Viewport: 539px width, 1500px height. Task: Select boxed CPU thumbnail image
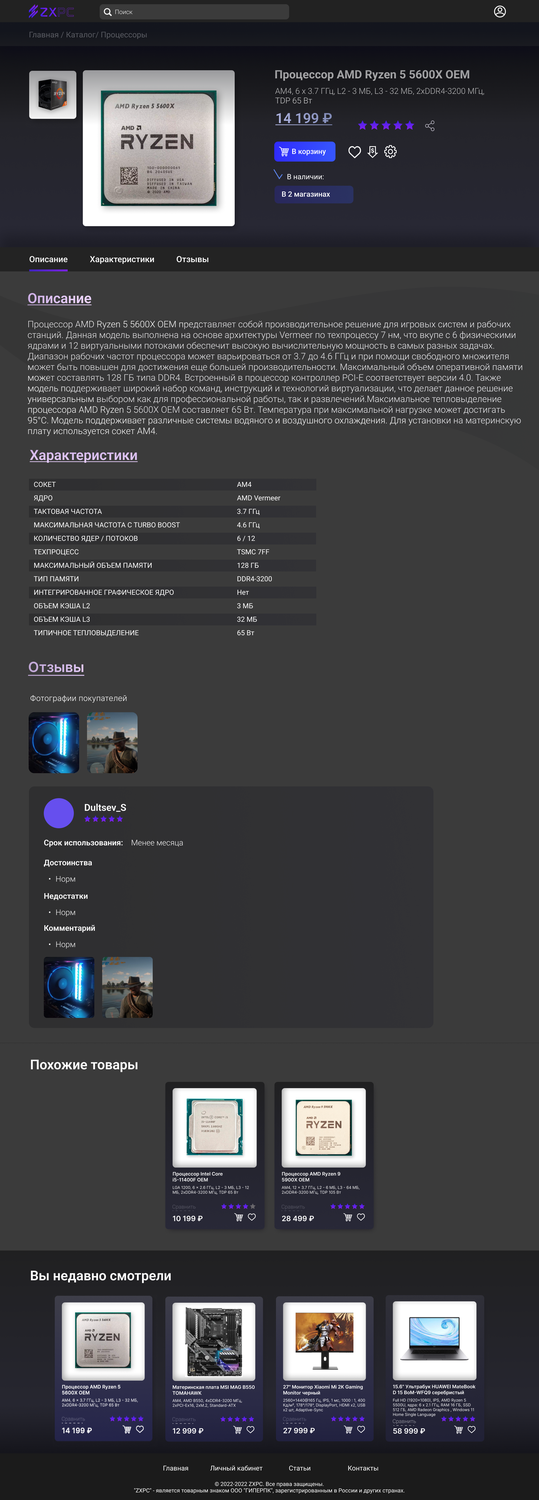coord(52,94)
